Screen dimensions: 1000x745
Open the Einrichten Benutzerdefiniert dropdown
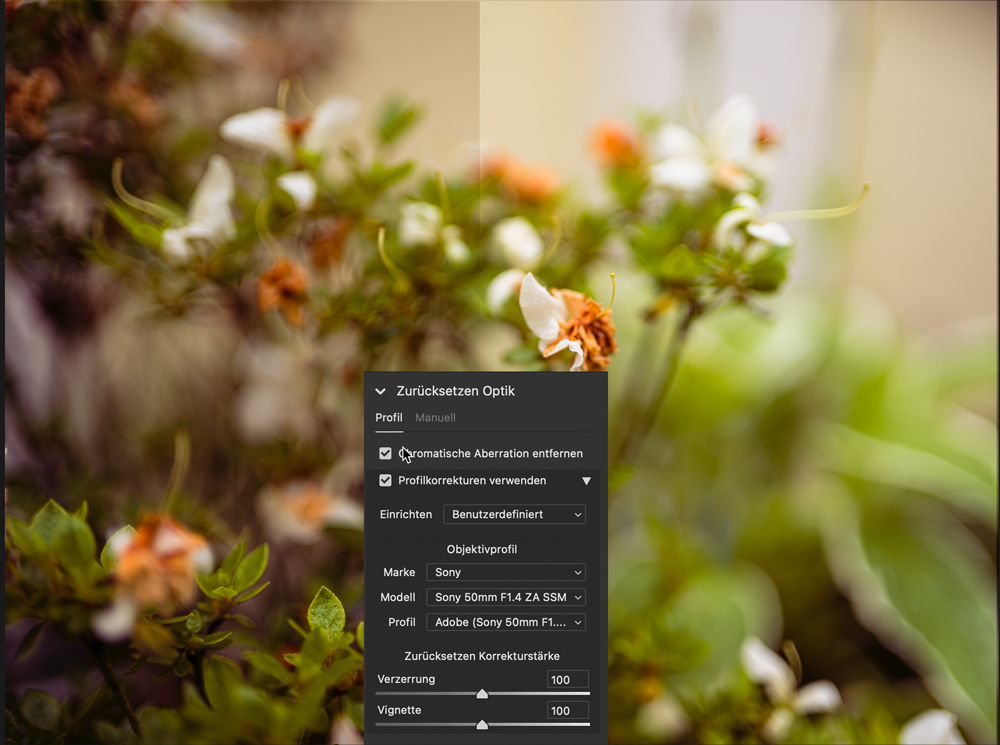(x=514, y=514)
